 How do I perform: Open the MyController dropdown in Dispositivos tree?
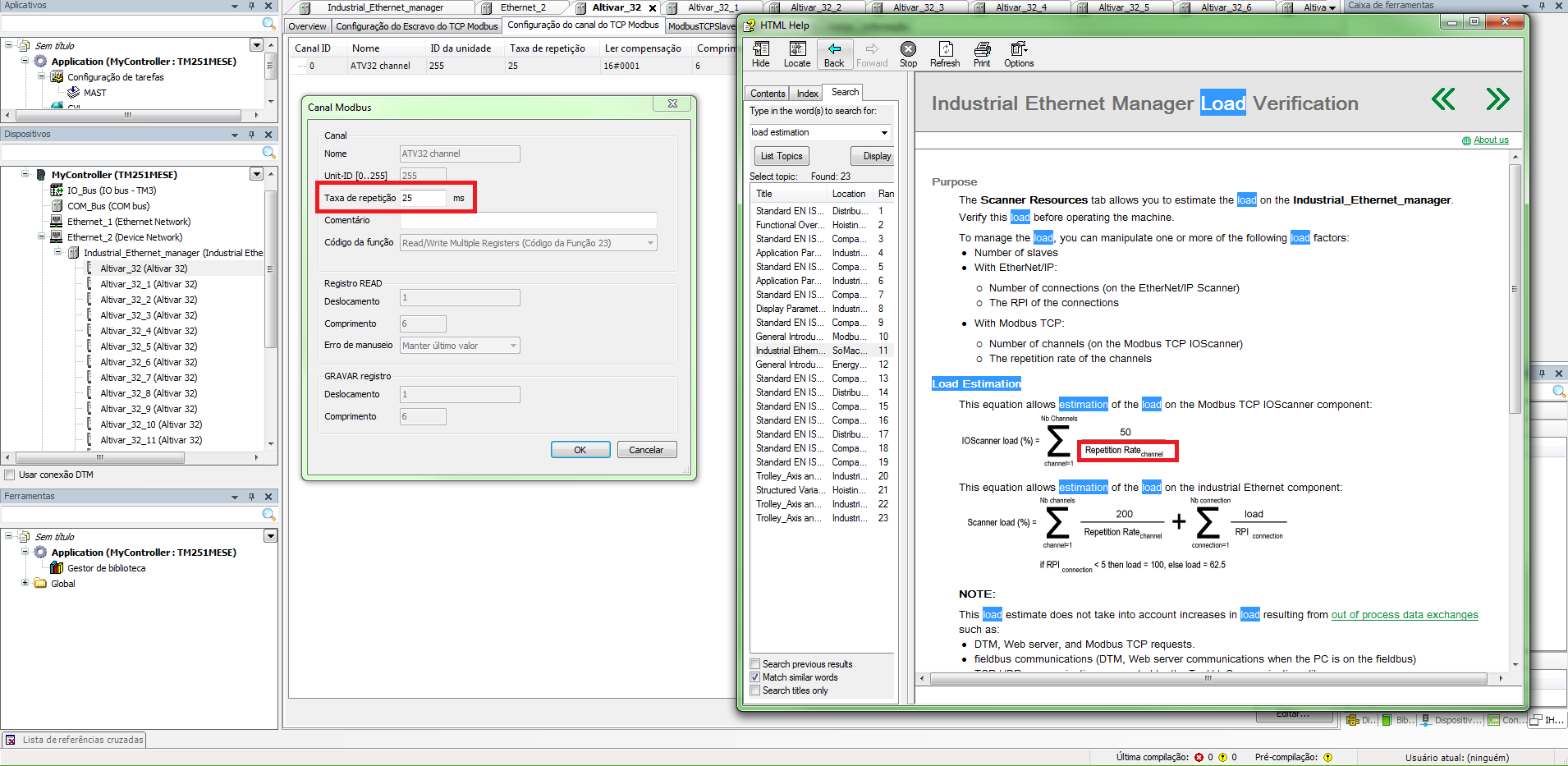(x=256, y=174)
